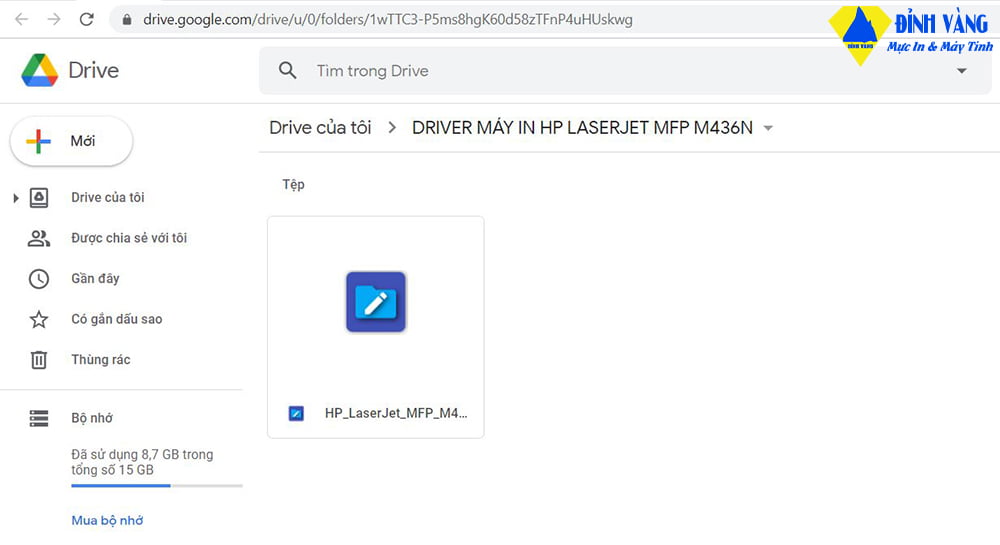This screenshot has height=545, width=1000.
Task: Click the shared people icon
Action: pyautogui.click(x=39, y=238)
